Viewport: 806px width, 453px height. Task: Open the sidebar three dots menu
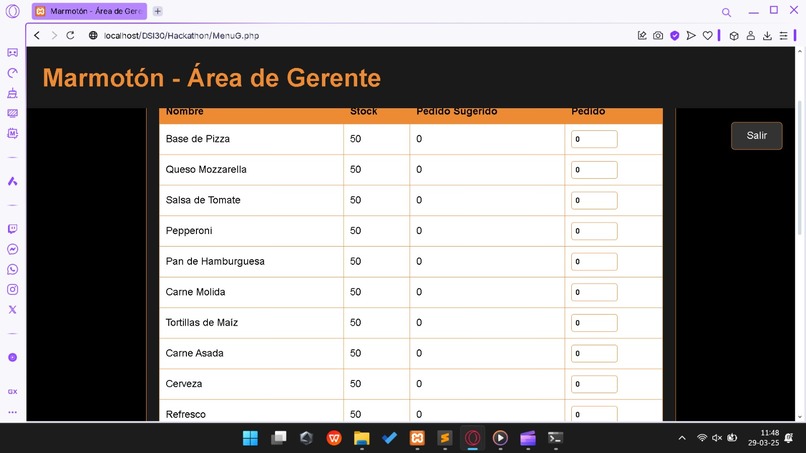(x=12, y=412)
